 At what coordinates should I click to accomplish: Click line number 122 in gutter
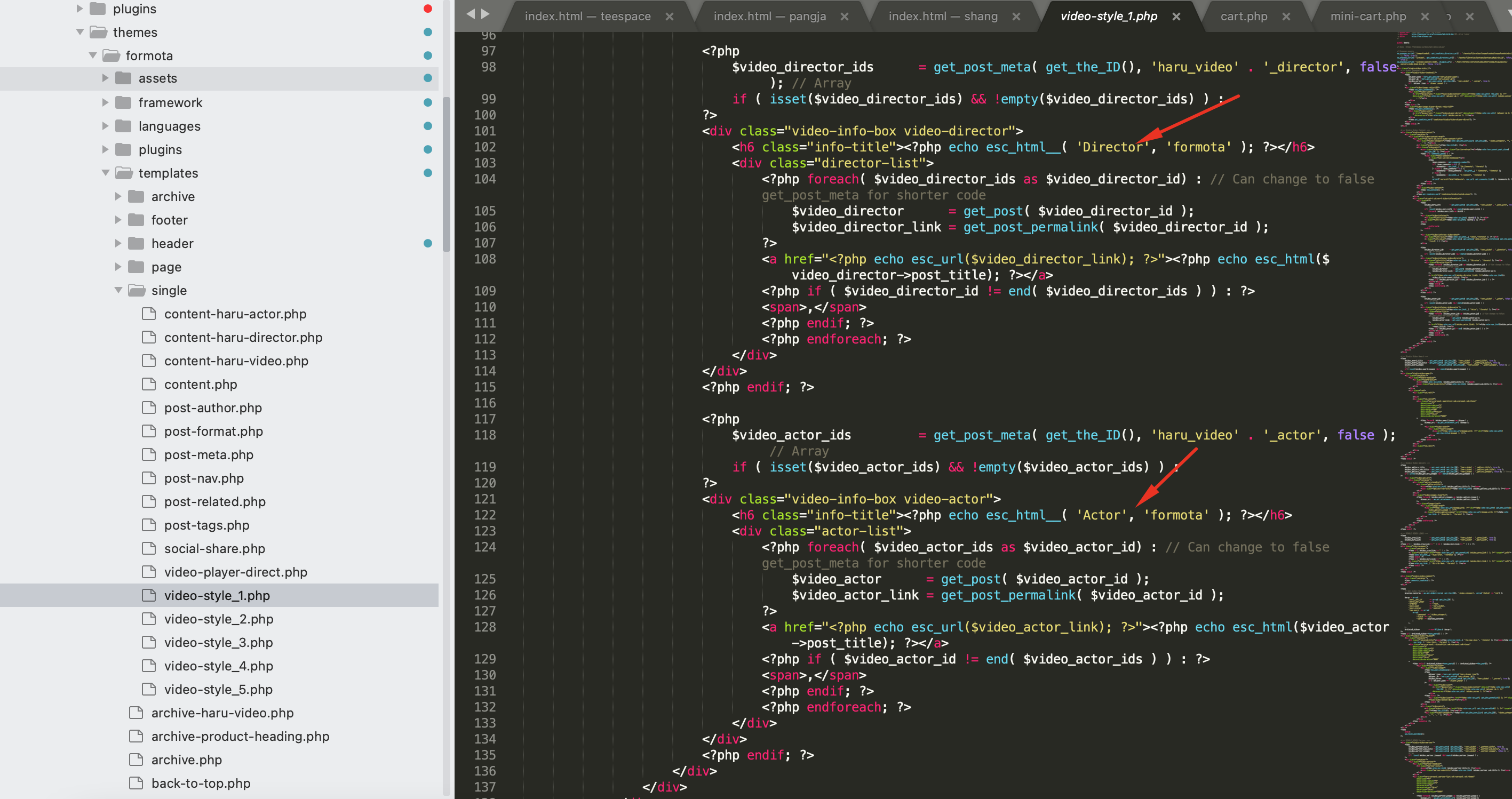pyautogui.click(x=484, y=515)
